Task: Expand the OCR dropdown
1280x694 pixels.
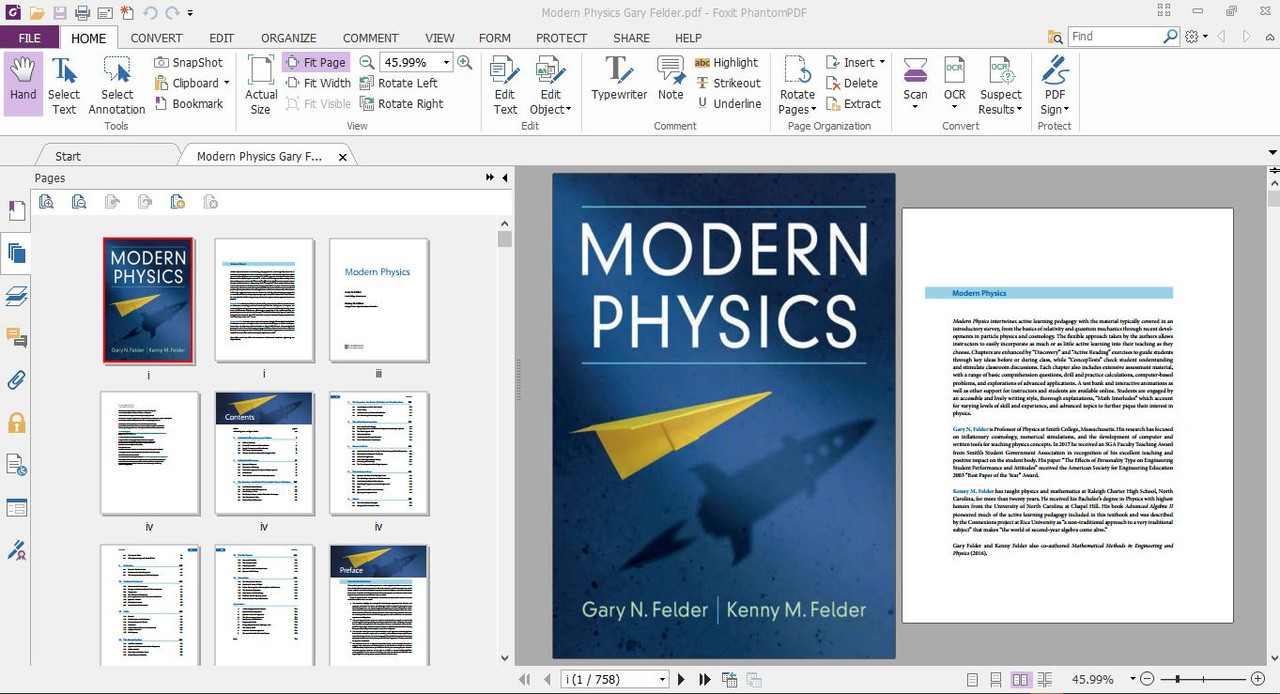Action: [955, 107]
